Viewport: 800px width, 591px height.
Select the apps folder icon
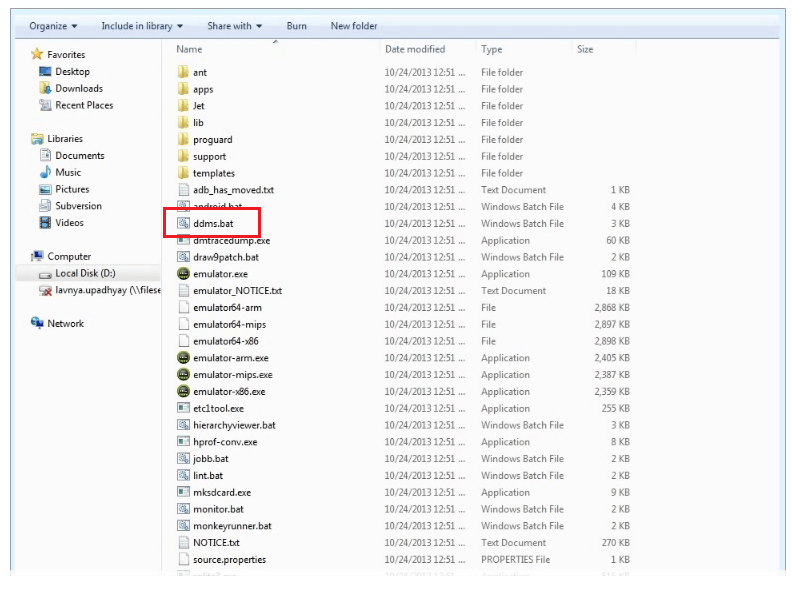pyautogui.click(x=183, y=89)
